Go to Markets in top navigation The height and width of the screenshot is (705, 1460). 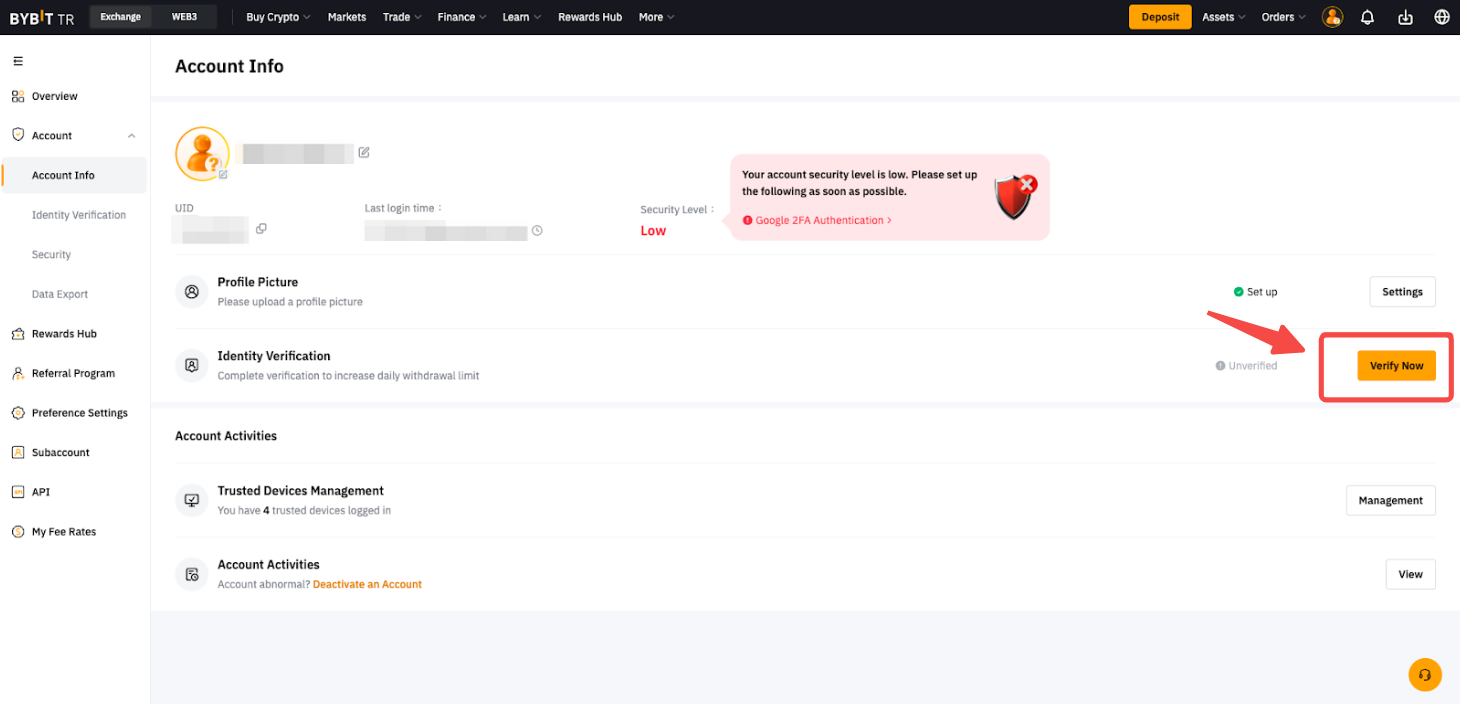tap(347, 17)
